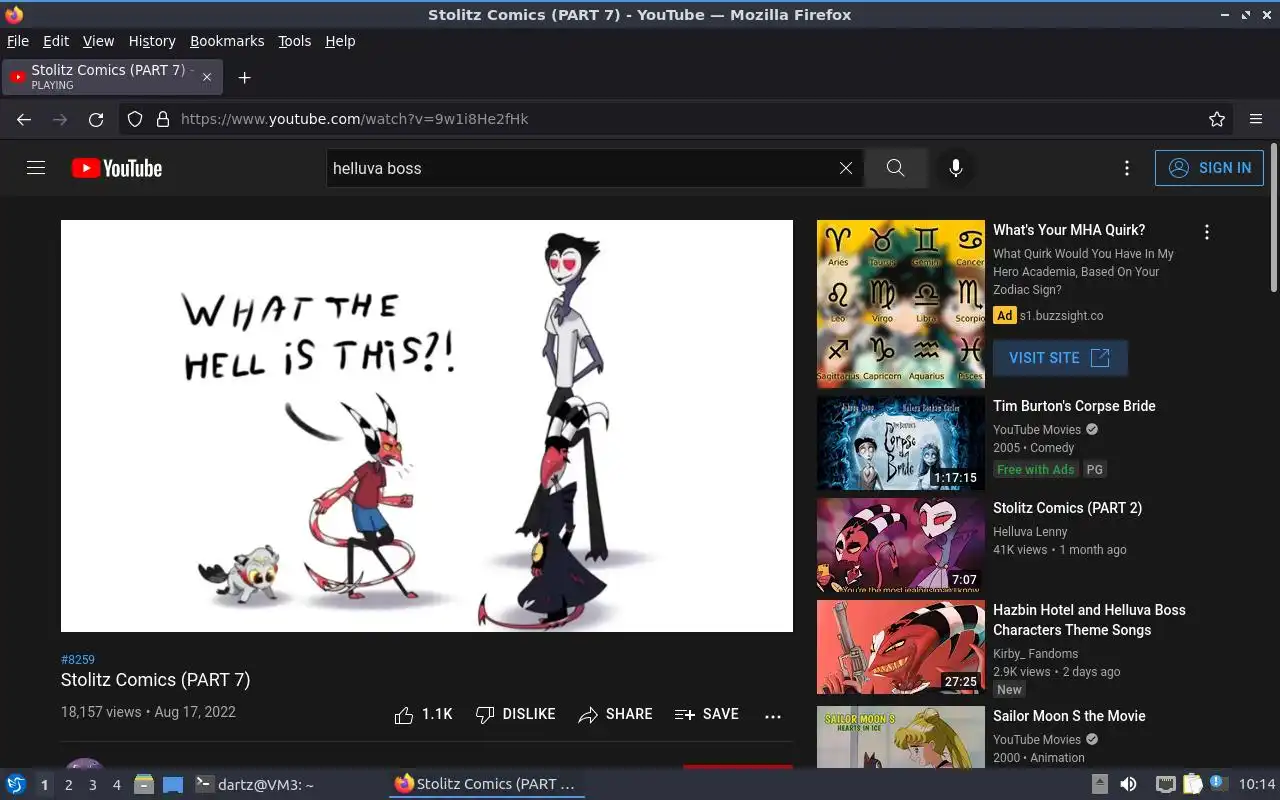The width and height of the screenshot is (1280, 800).
Task: Open the YouTube hamburger guide menu
Action: 36,168
